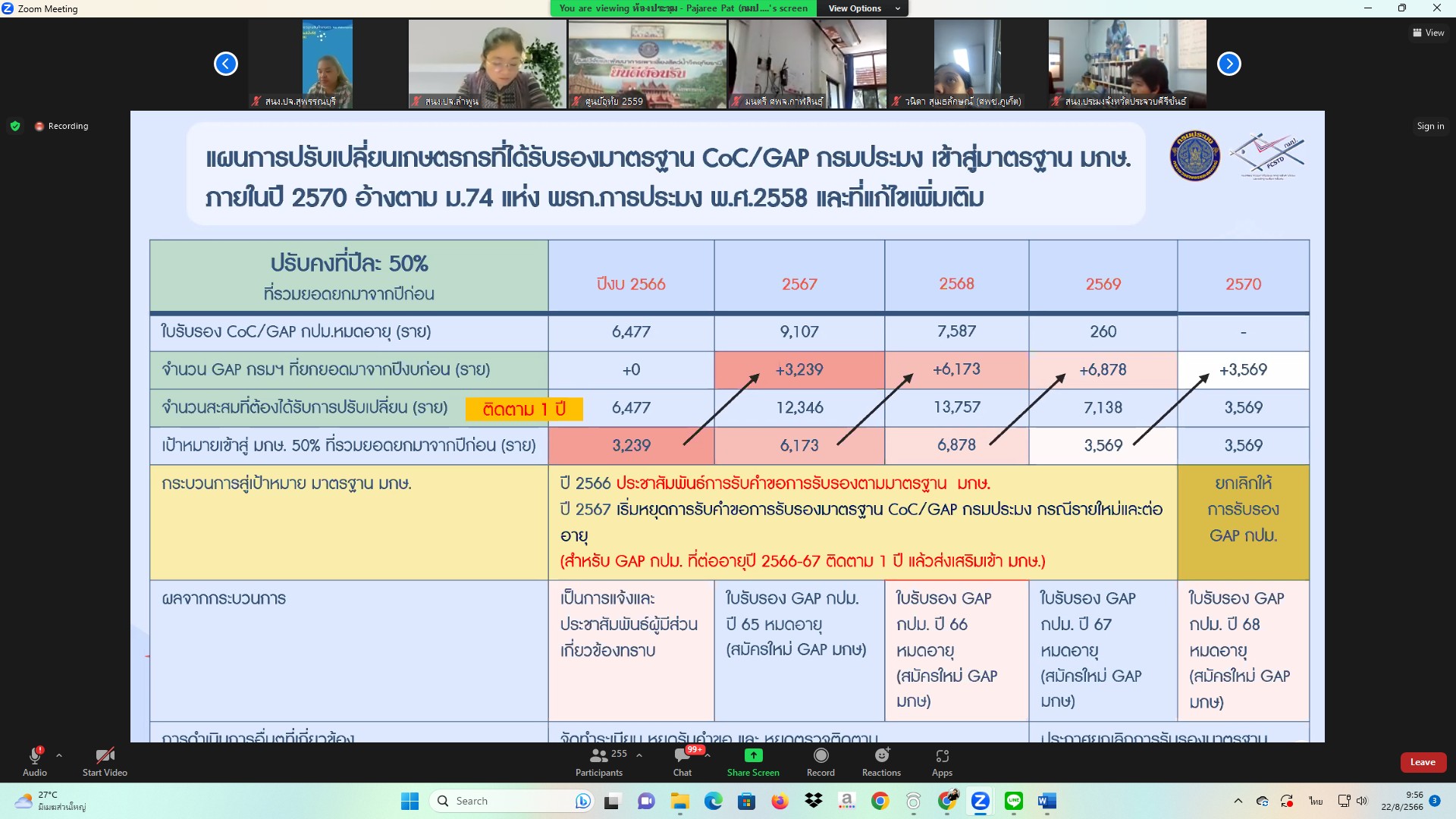Click the Audio microphone icon
Screen dimensions: 1456x819
tap(35, 755)
